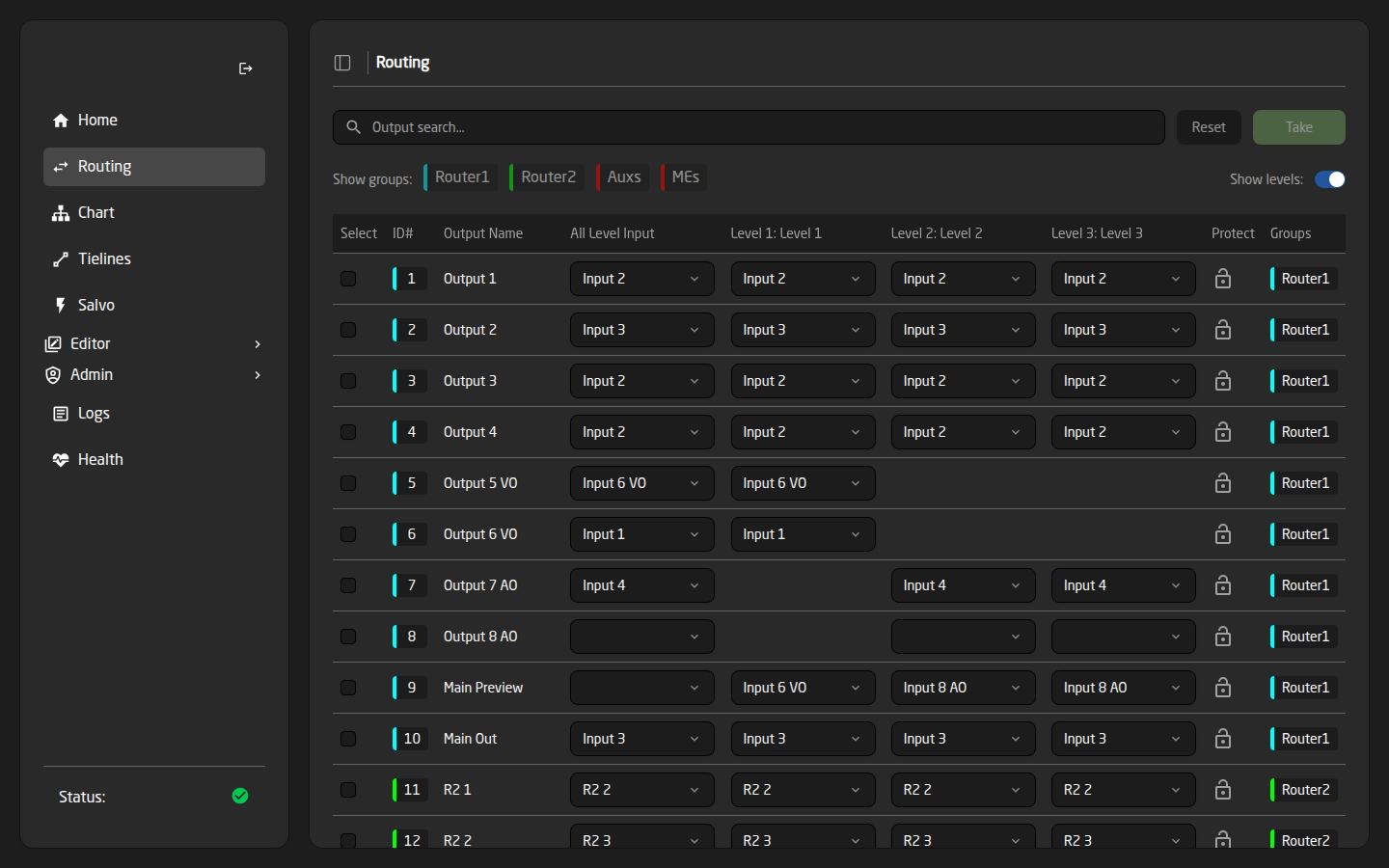This screenshot has width=1389, height=868.
Task: Open Level 1 dropdown for Output 5 VO
Action: point(803,483)
